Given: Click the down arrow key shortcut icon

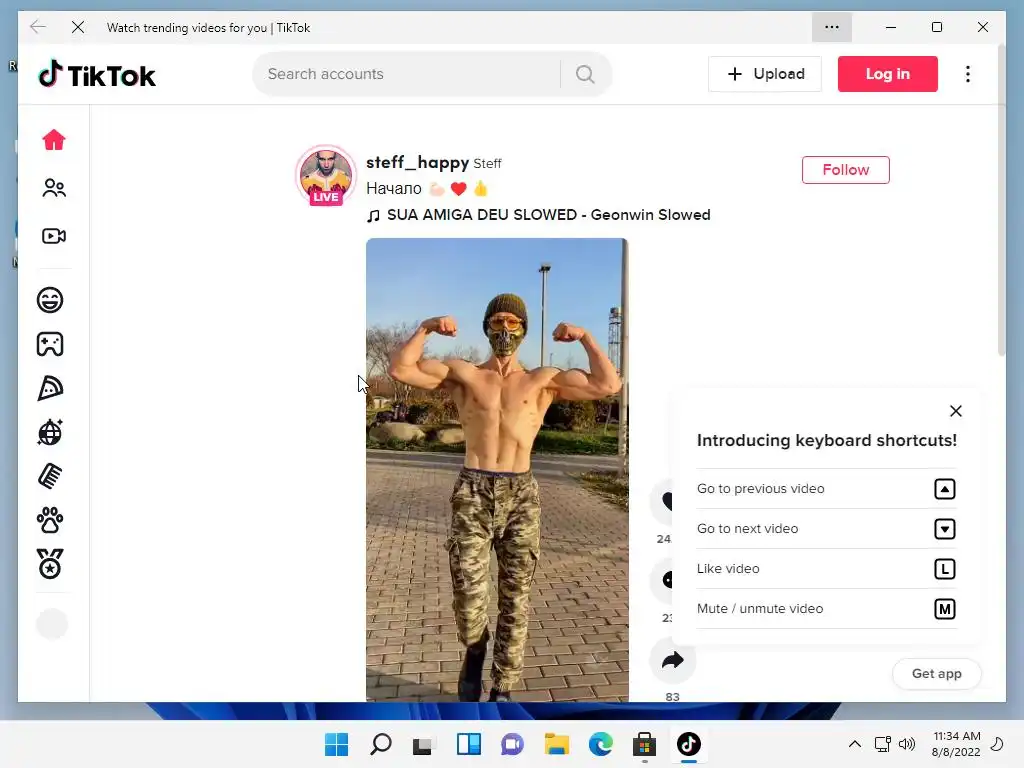Looking at the screenshot, I should 944,528.
